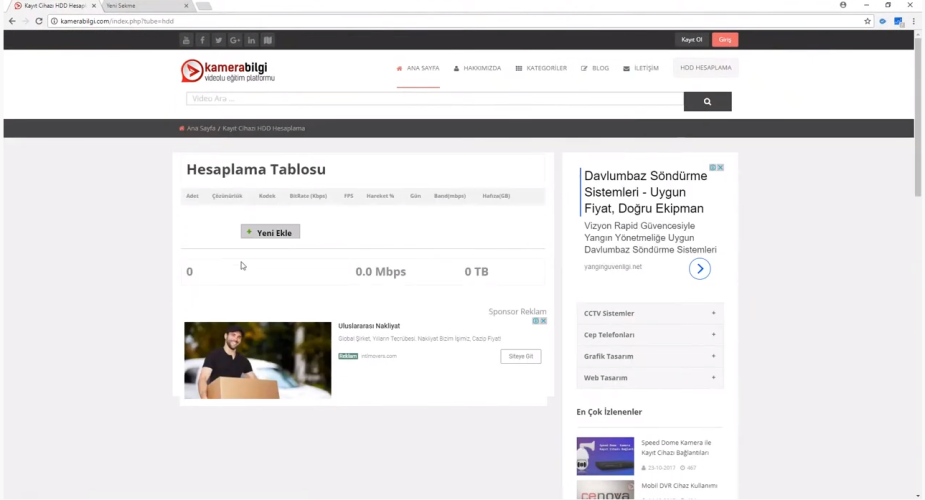Click the Facebook icon in the top bar
This screenshot has width=925, height=500.
202,40
